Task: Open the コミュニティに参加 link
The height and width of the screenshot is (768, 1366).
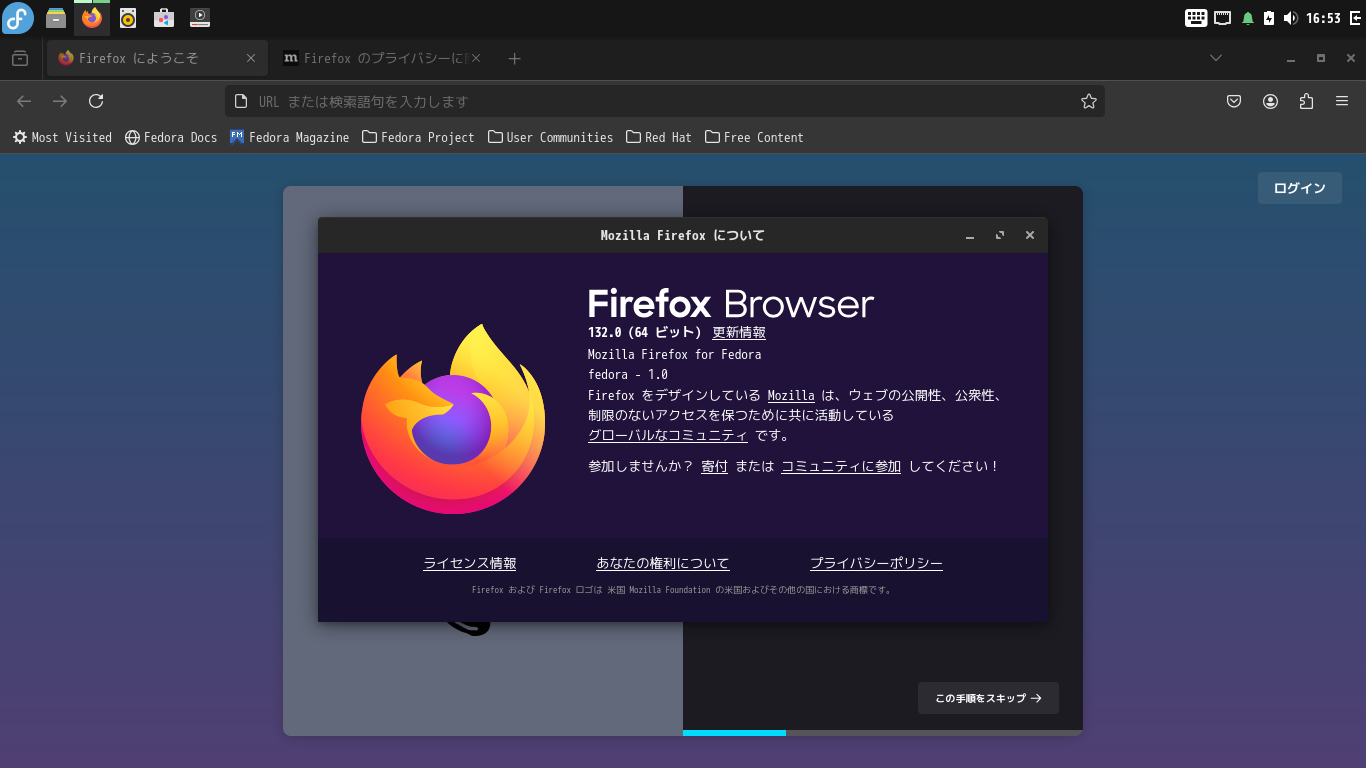Action: 841,467
